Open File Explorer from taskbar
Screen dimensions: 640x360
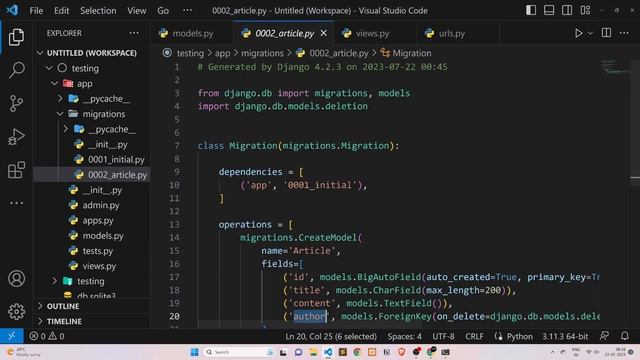click(313, 352)
